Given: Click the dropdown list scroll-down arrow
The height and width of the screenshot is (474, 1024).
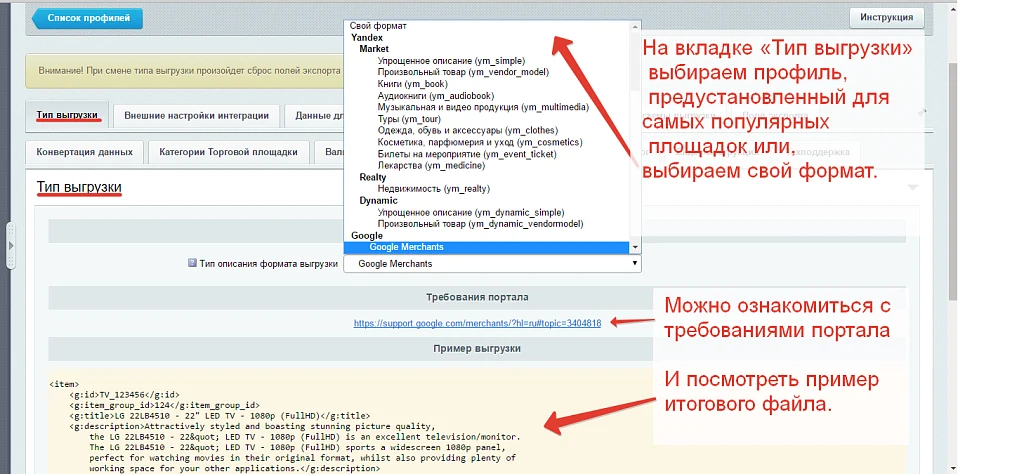Looking at the screenshot, I should [635, 247].
